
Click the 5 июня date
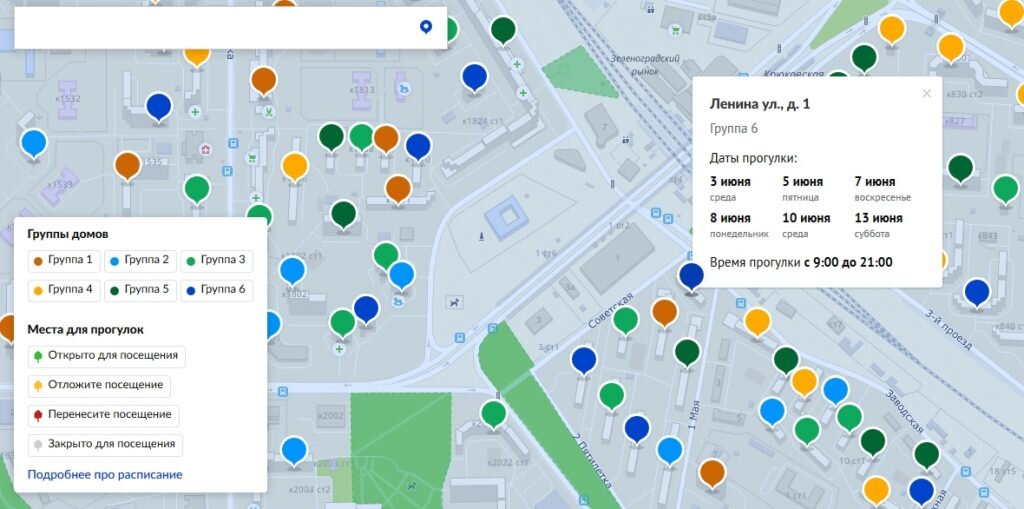coord(803,182)
